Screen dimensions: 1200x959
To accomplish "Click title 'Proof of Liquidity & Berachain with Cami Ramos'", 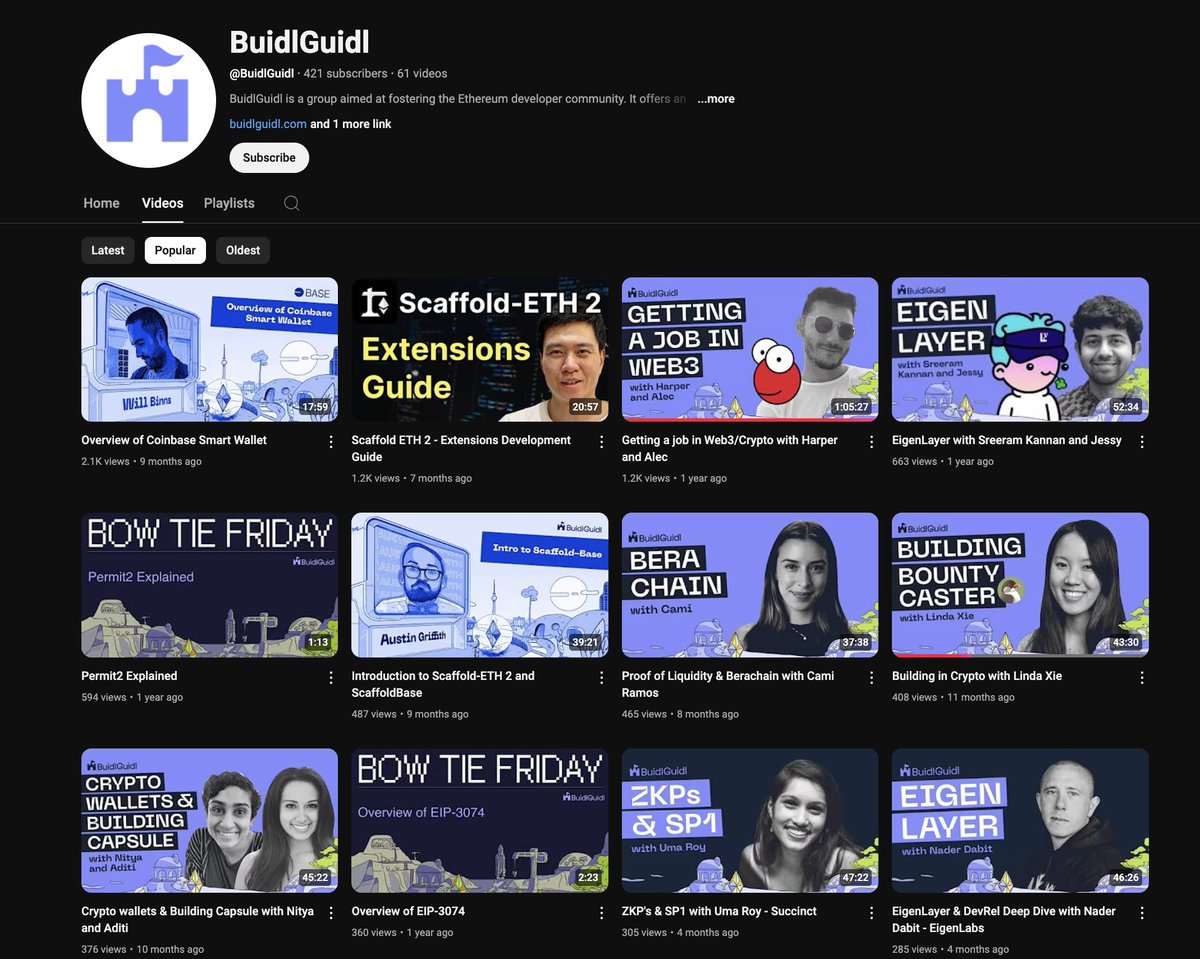I will coord(728,684).
